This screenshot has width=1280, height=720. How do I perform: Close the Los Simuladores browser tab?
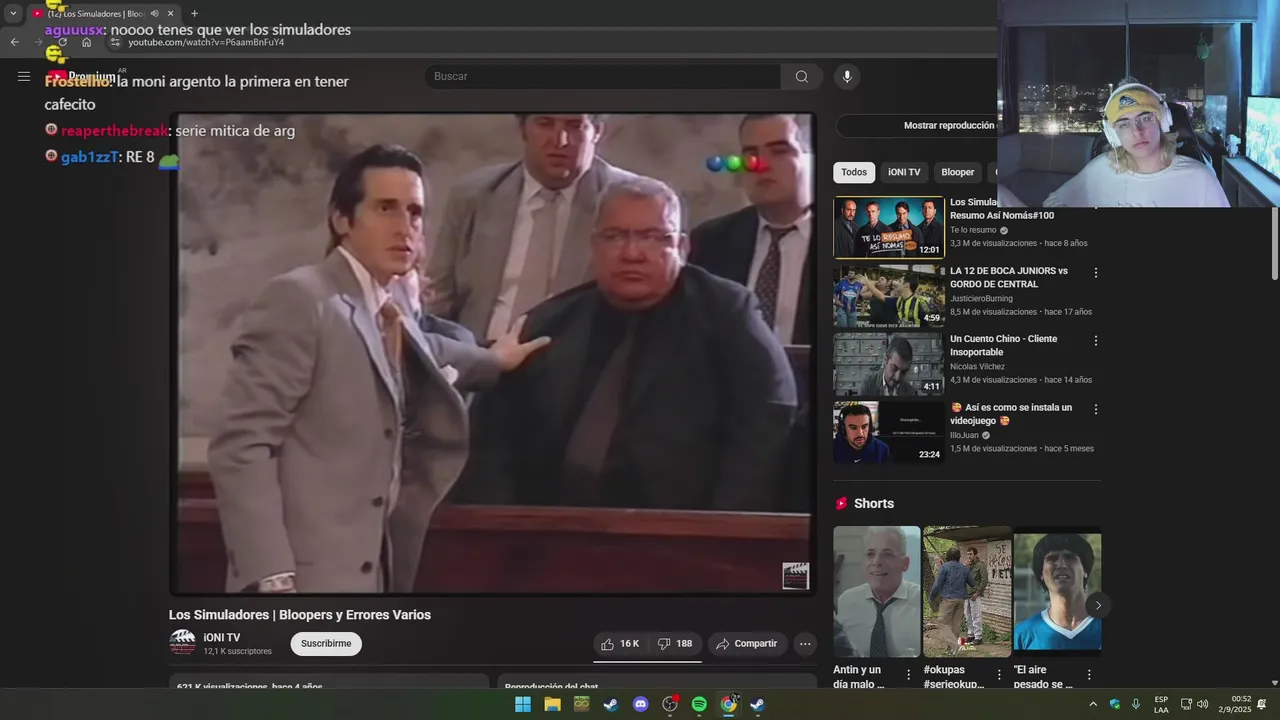click(x=170, y=14)
